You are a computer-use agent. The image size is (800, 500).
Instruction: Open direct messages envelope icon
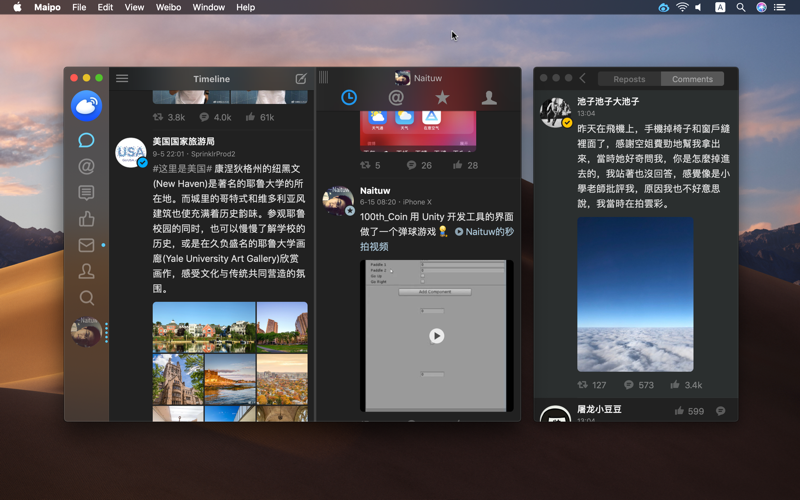86,245
